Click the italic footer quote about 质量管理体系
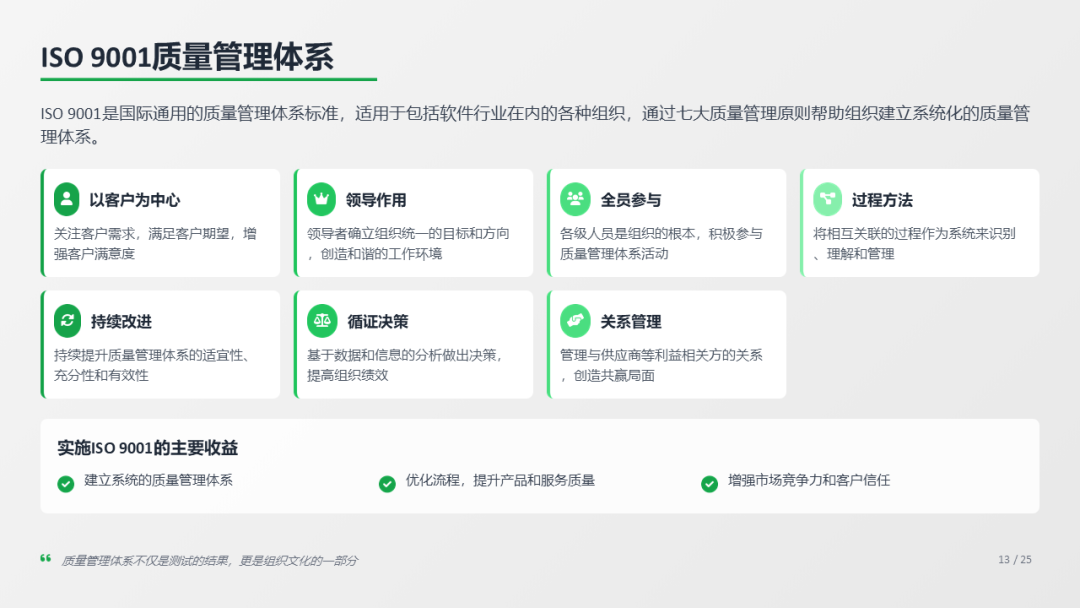The width and height of the screenshot is (1080, 608). pos(209,561)
